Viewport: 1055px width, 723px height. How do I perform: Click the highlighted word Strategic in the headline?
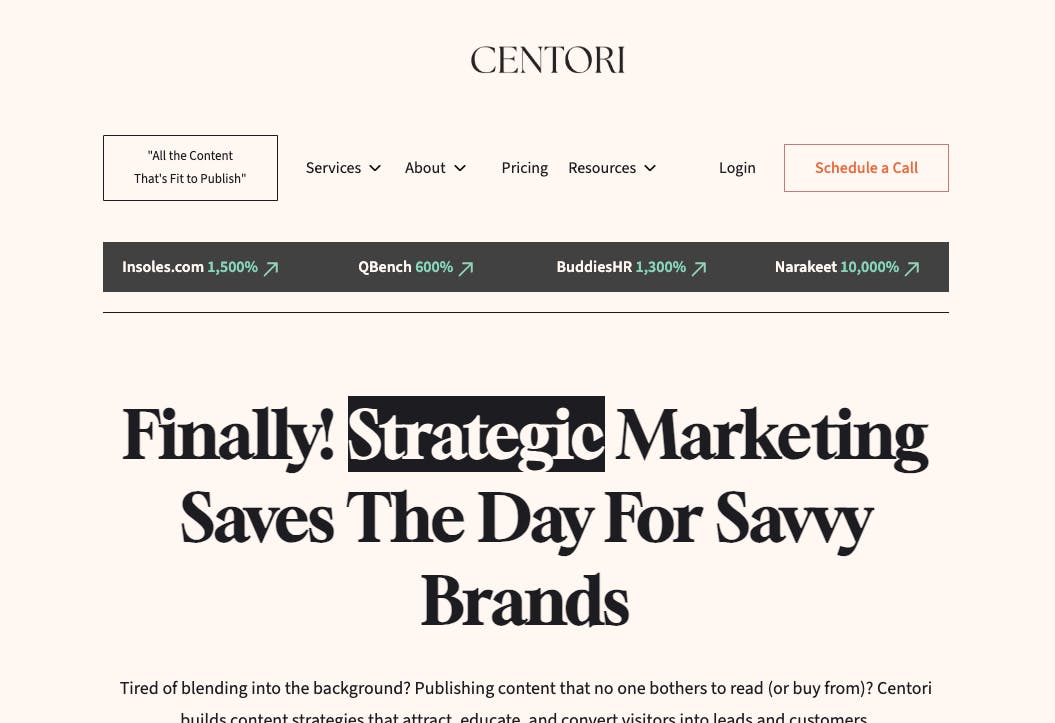[x=476, y=434]
